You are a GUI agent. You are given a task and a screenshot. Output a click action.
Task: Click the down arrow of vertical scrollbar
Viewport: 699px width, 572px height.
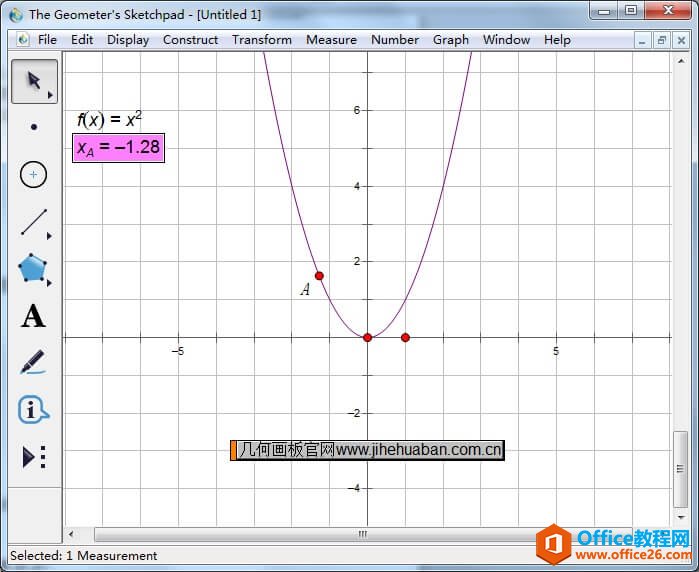click(681, 517)
